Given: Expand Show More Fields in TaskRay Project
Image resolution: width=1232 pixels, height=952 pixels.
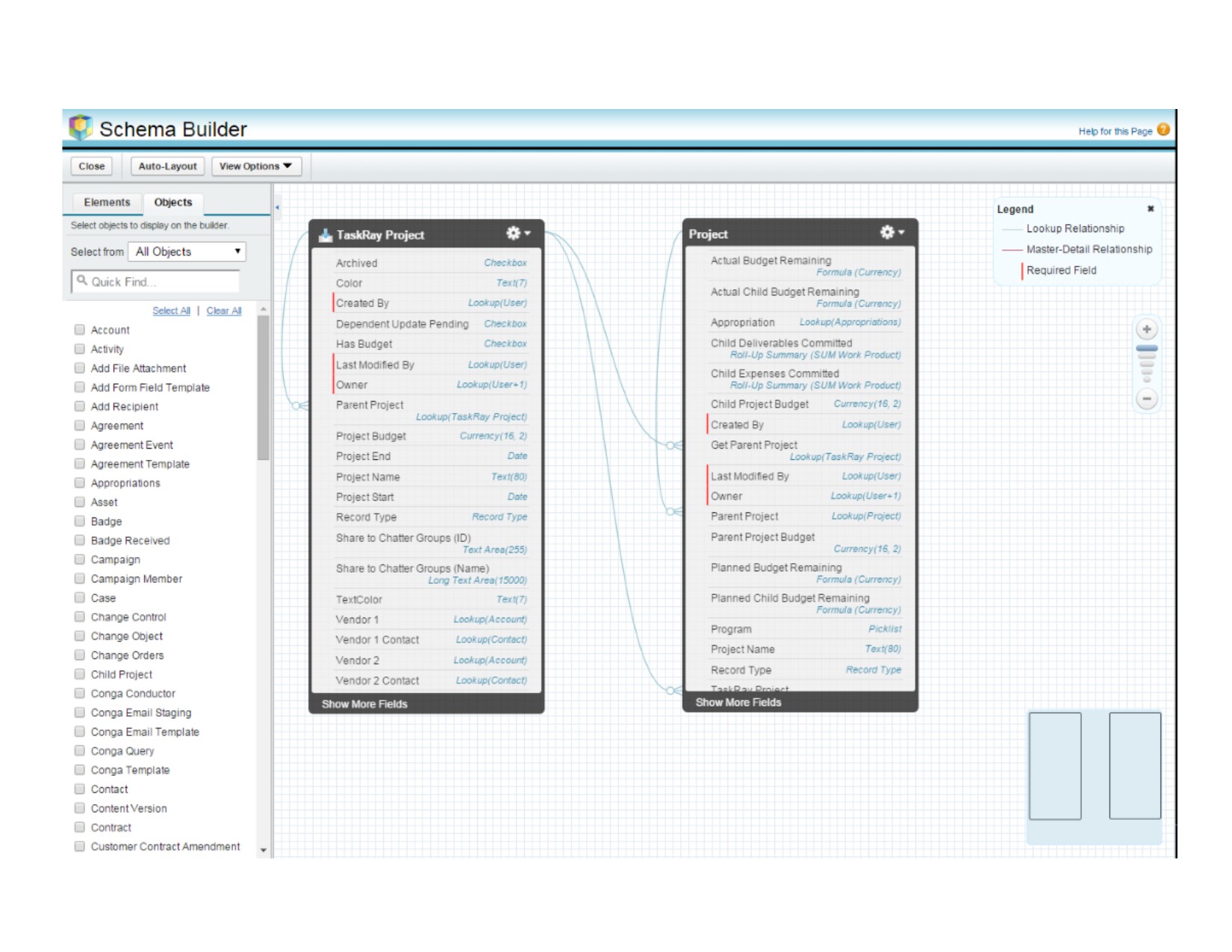Looking at the screenshot, I should 364,704.
